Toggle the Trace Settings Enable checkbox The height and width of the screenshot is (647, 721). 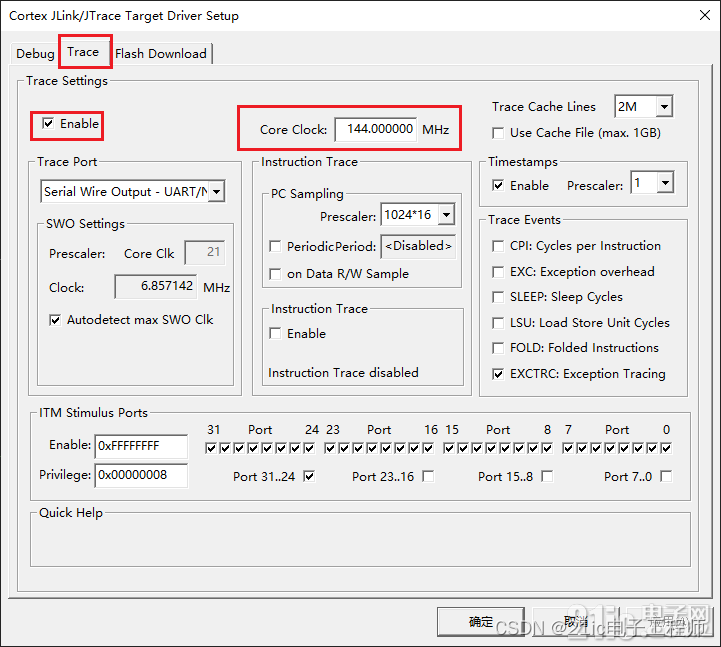click(48, 123)
